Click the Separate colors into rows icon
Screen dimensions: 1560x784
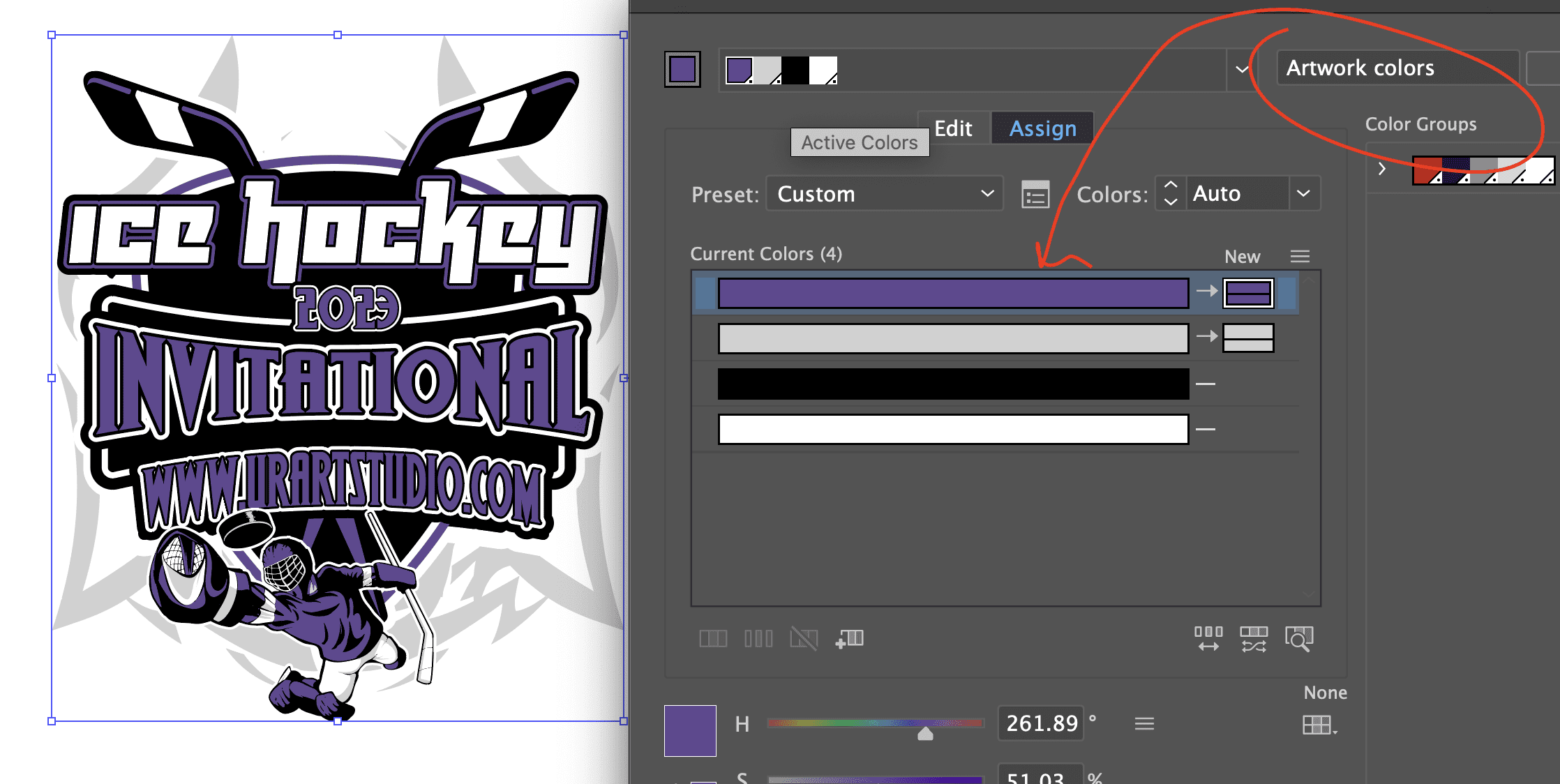pos(758,638)
